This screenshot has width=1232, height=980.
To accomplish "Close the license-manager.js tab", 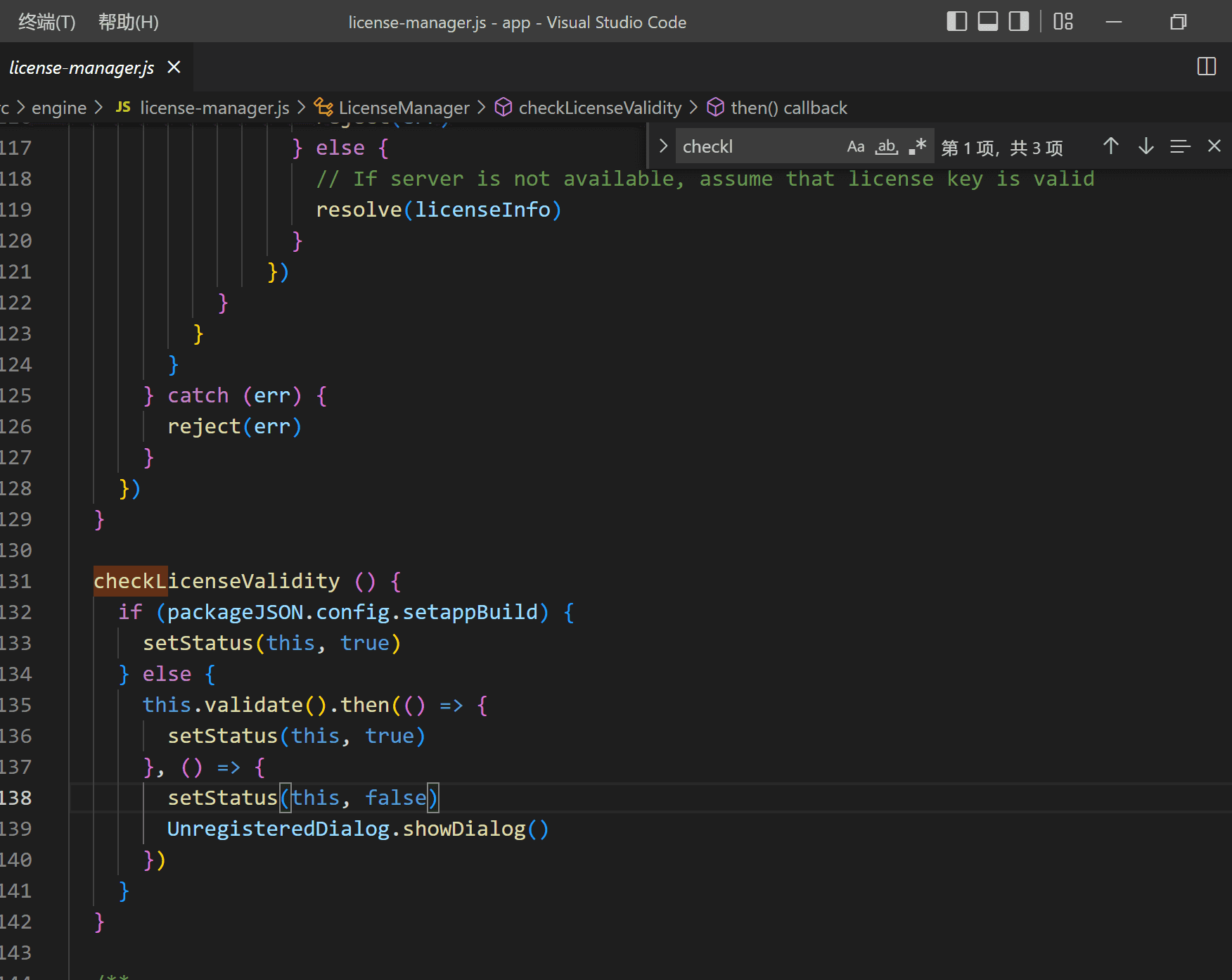I will [174, 67].
